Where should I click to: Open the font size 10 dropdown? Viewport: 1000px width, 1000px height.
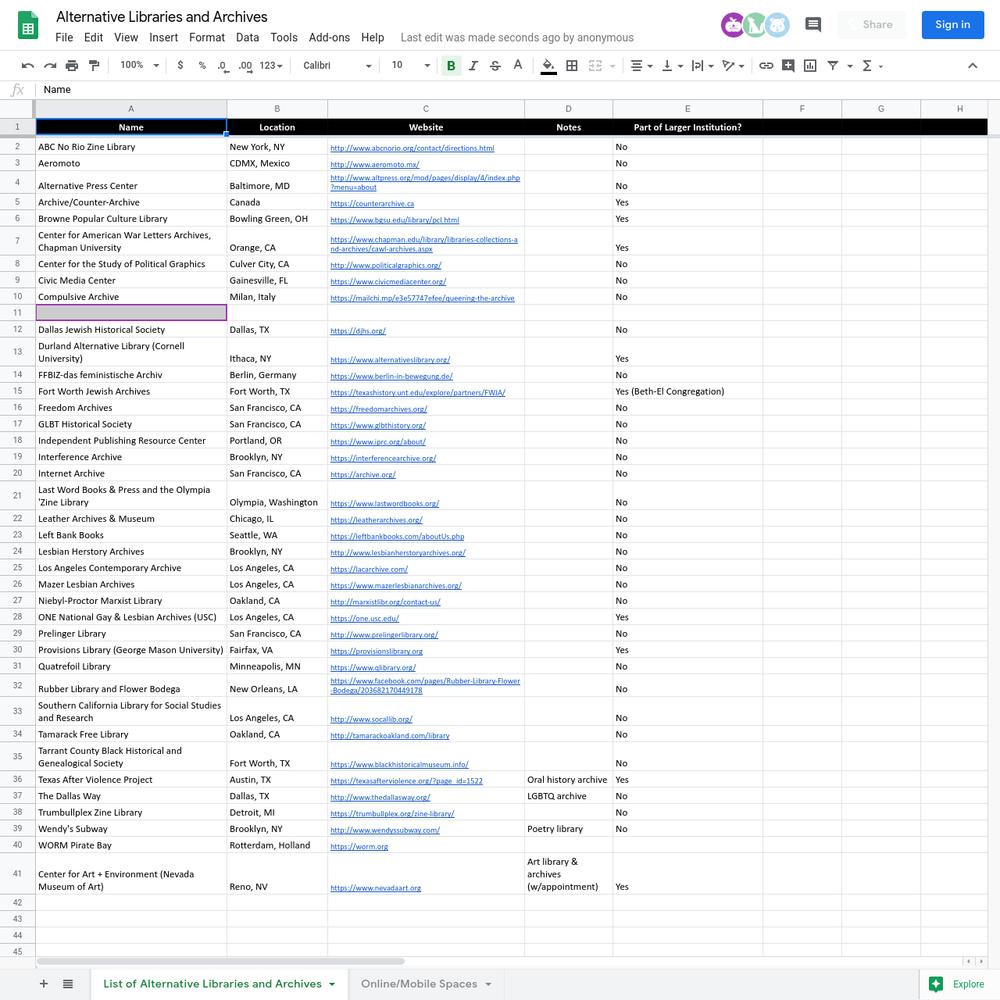410,65
